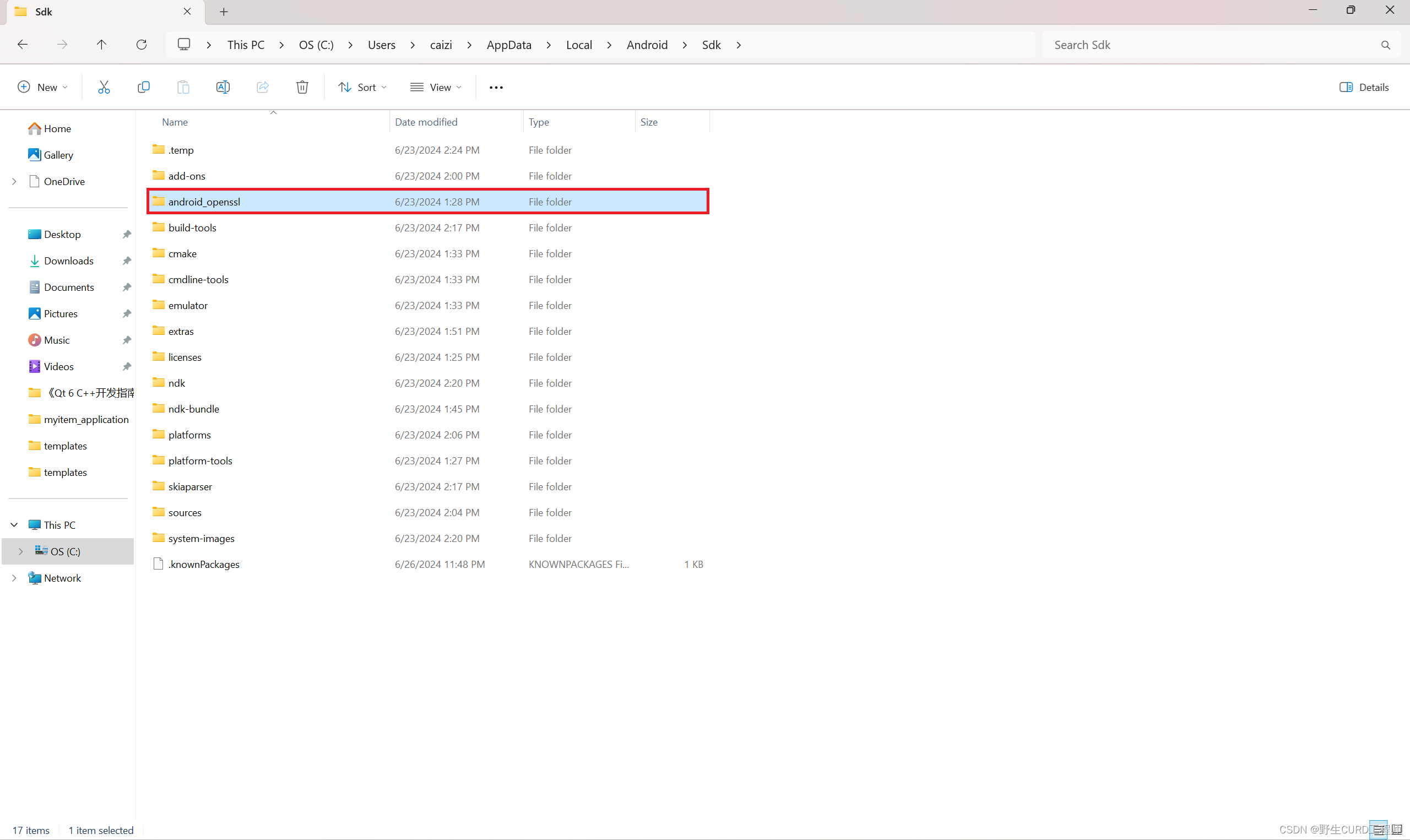
Task: Sort by Date modified column header
Action: point(456,122)
